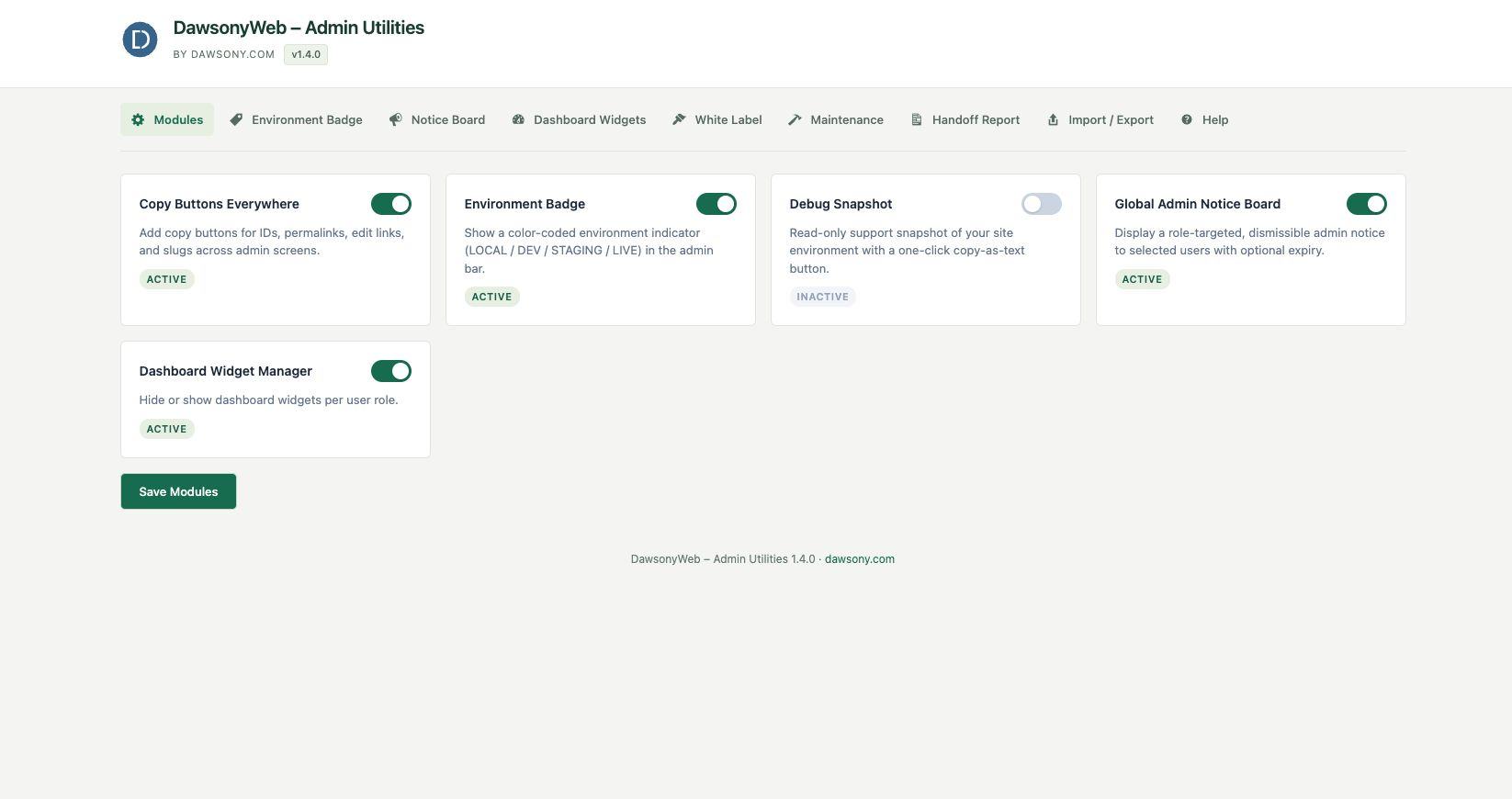Follow the dawsony.com footer link

click(x=860, y=558)
